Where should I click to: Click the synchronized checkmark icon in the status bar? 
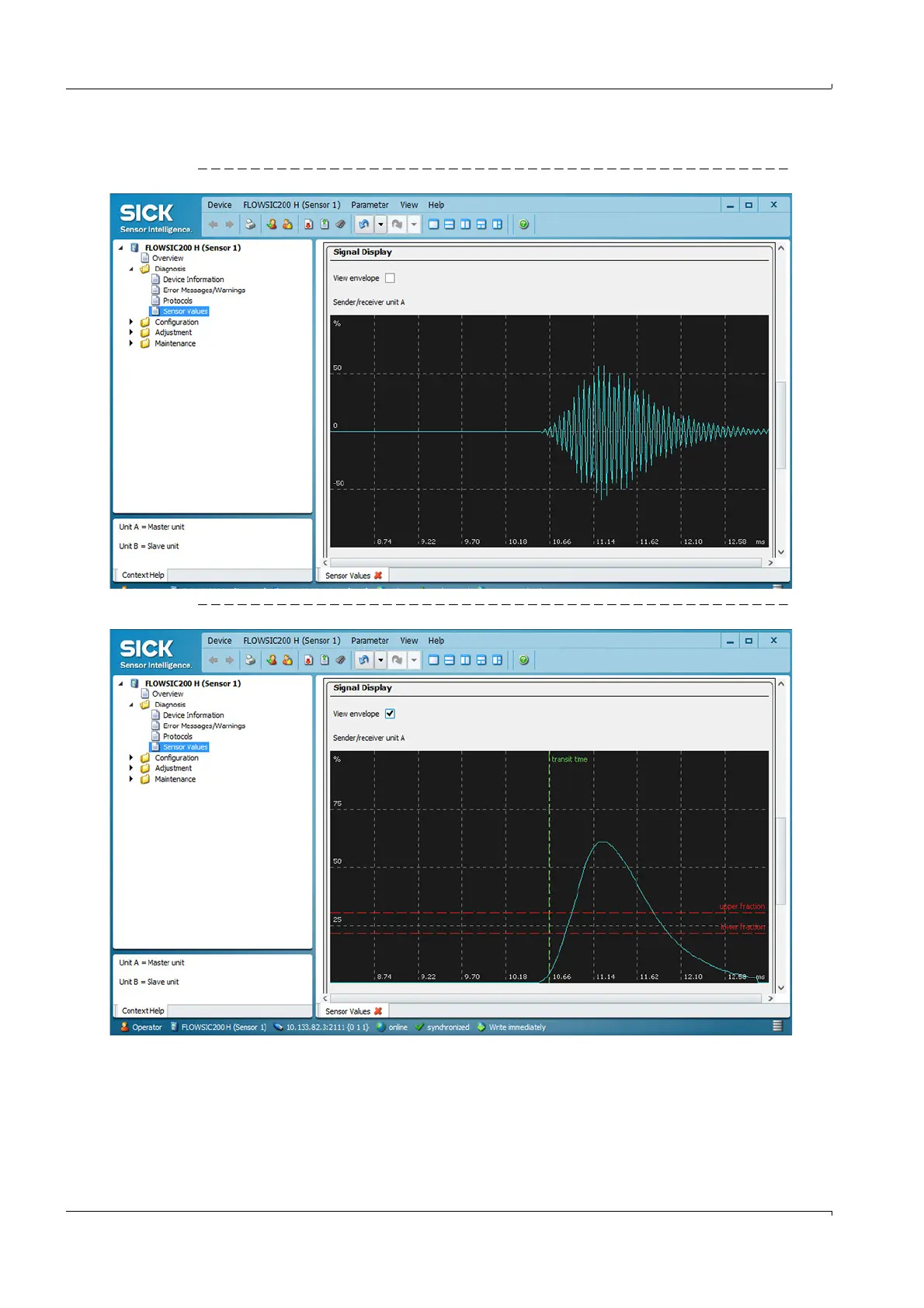coord(419,1027)
